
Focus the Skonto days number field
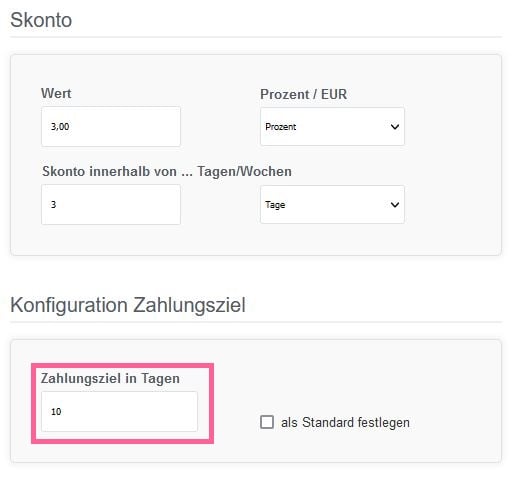coord(111,204)
